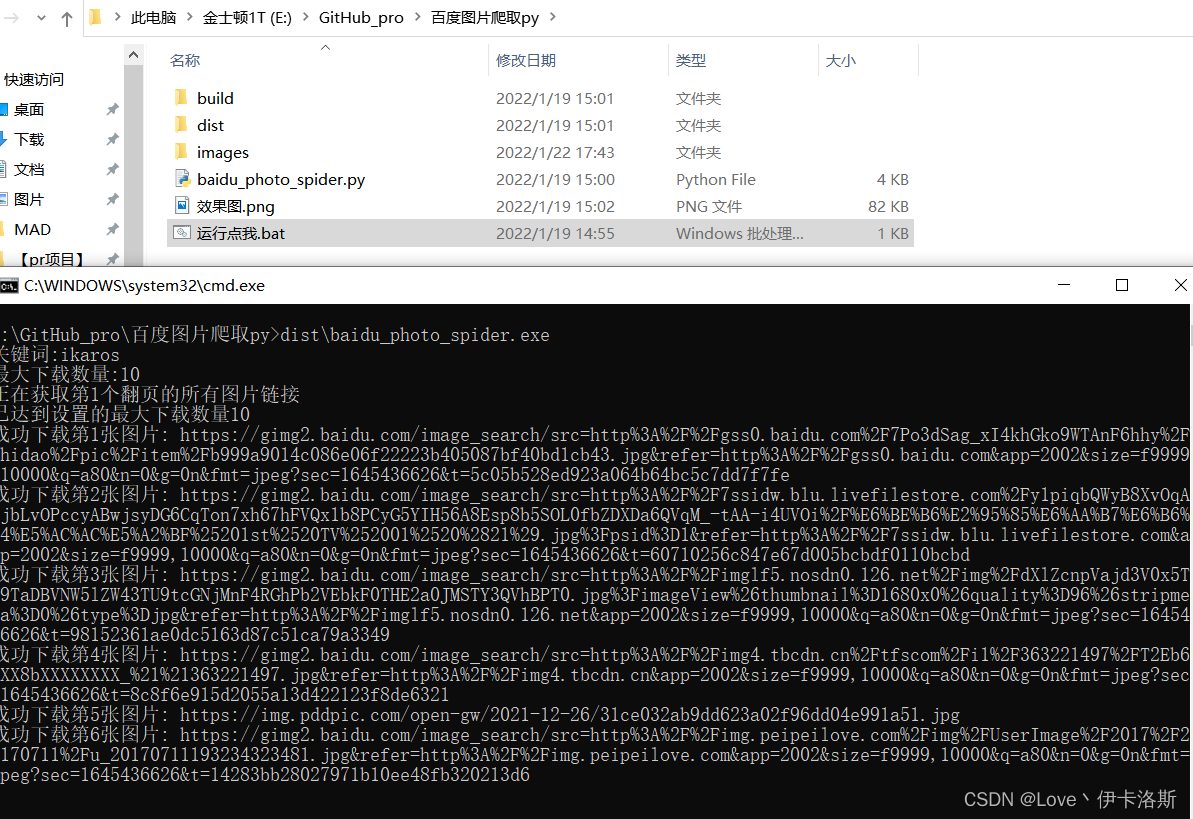Select the baidu_photo_spider.py file name

pyautogui.click(x=281, y=180)
